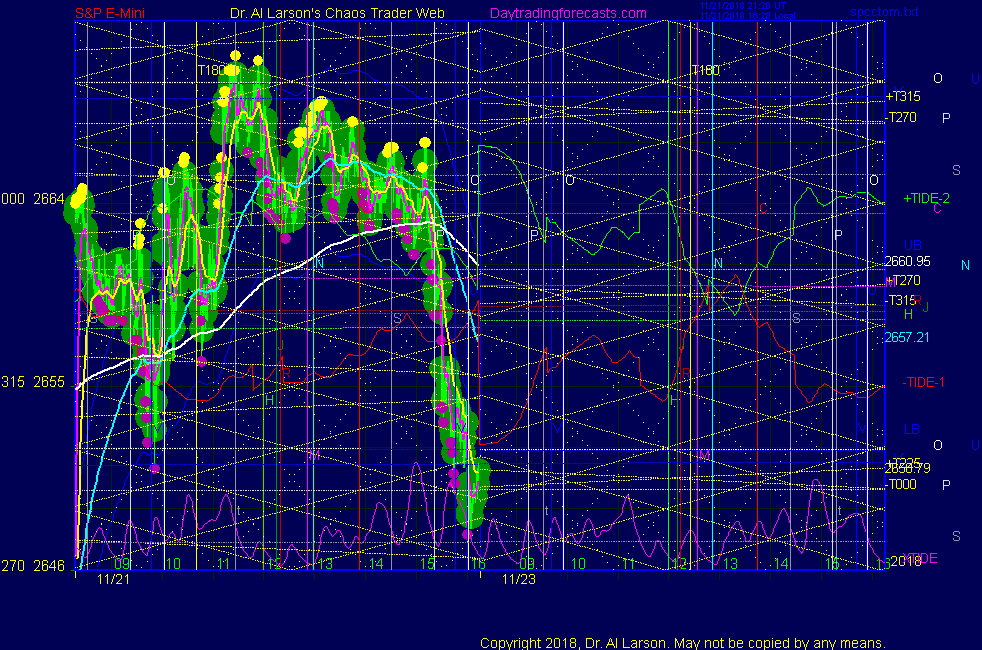Click the '13' hour label in the 11/21 session
Image resolution: width=982 pixels, height=650 pixels.
pyautogui.click(x=325, y=564)
